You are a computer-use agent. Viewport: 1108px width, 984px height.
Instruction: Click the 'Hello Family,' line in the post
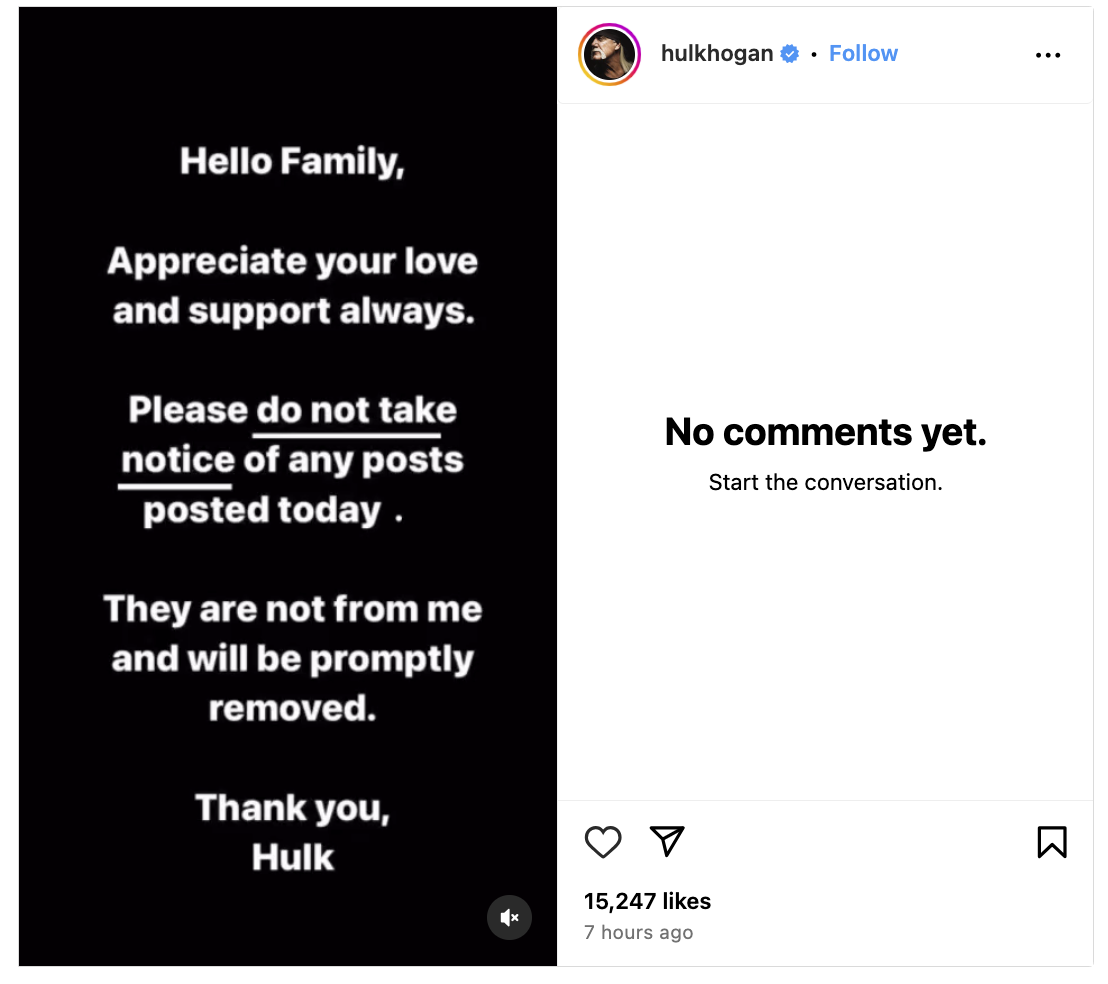pos(292,161)
